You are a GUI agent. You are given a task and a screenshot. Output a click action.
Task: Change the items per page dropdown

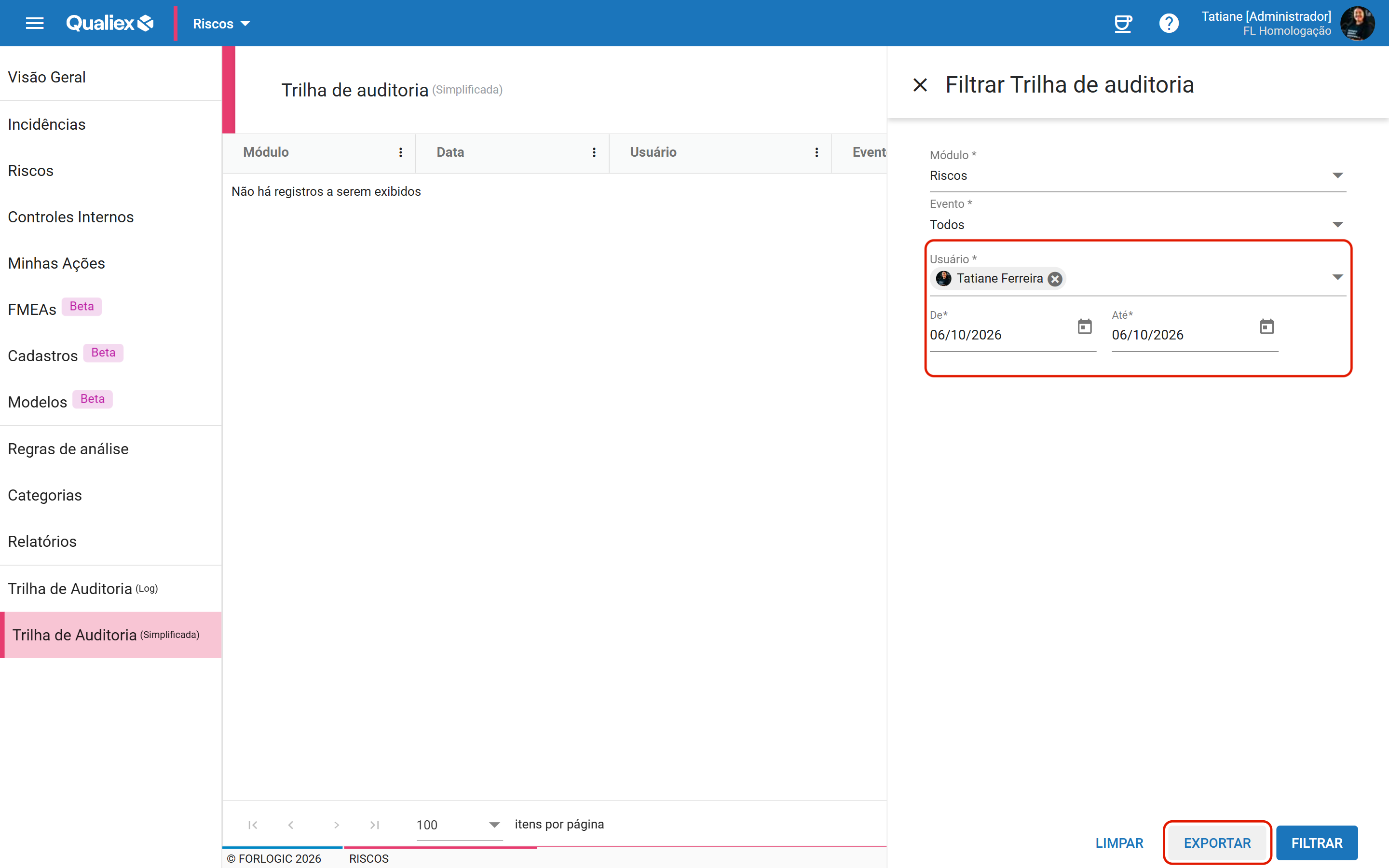pos(459,825)
